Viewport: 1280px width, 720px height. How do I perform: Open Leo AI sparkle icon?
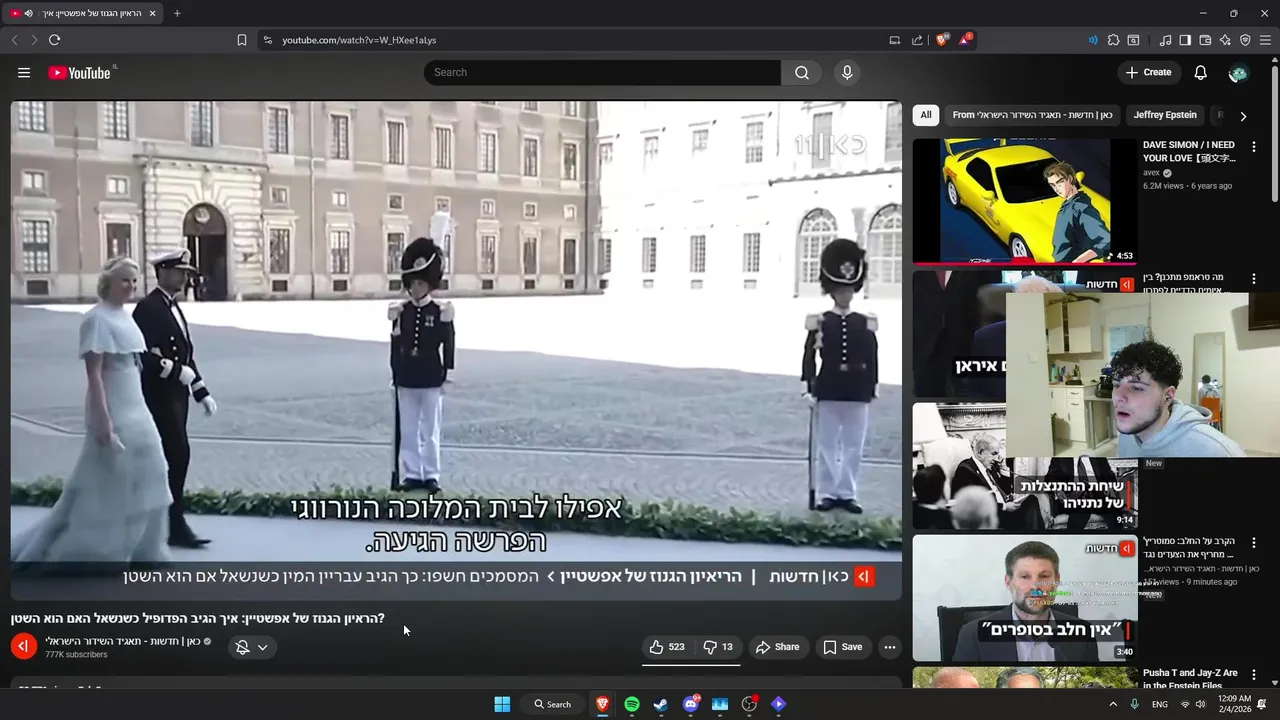(1225, 40)
